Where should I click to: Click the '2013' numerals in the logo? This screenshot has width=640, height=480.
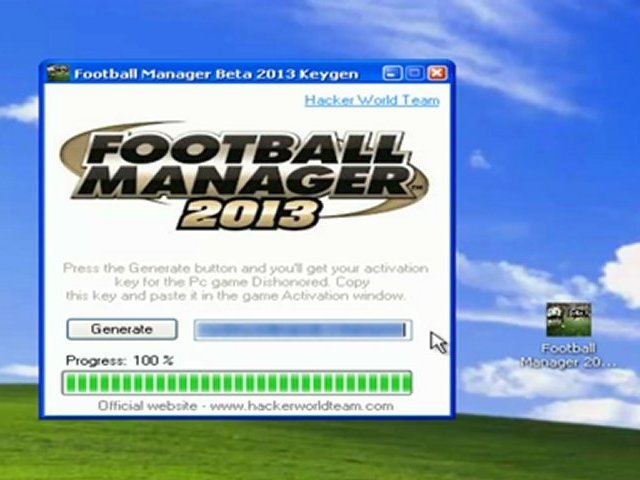pyautogui.click(x=245, y=213)
